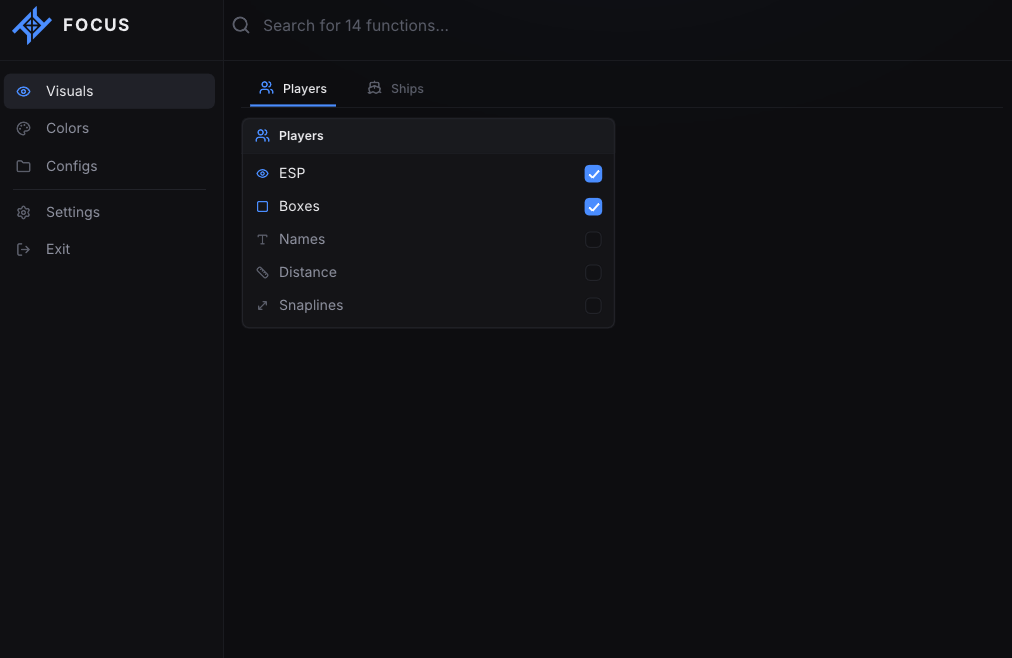Click the ruler icon beside Distance

[x=262, y=272]
